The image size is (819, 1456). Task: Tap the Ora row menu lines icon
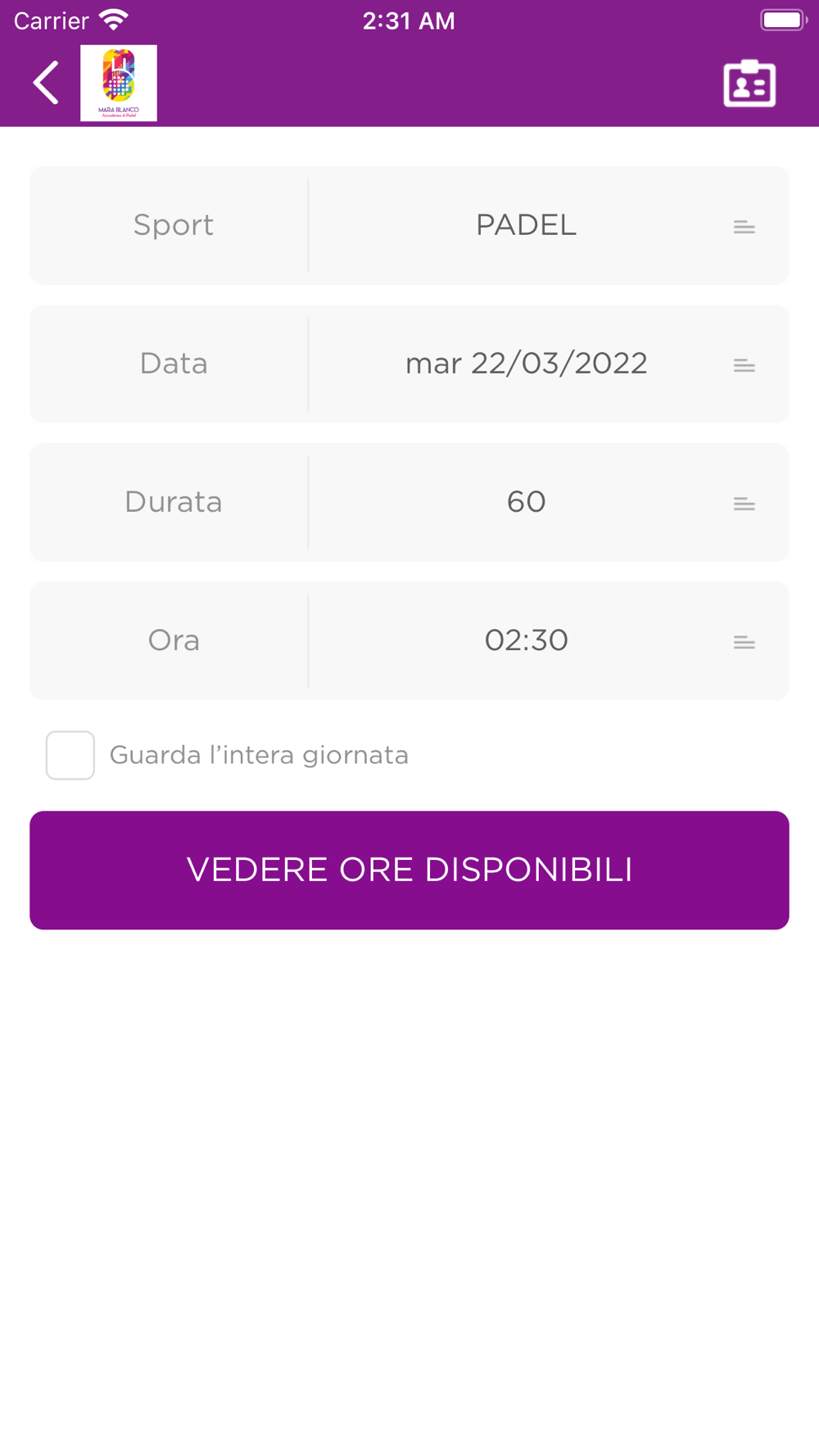coord(744,642)
